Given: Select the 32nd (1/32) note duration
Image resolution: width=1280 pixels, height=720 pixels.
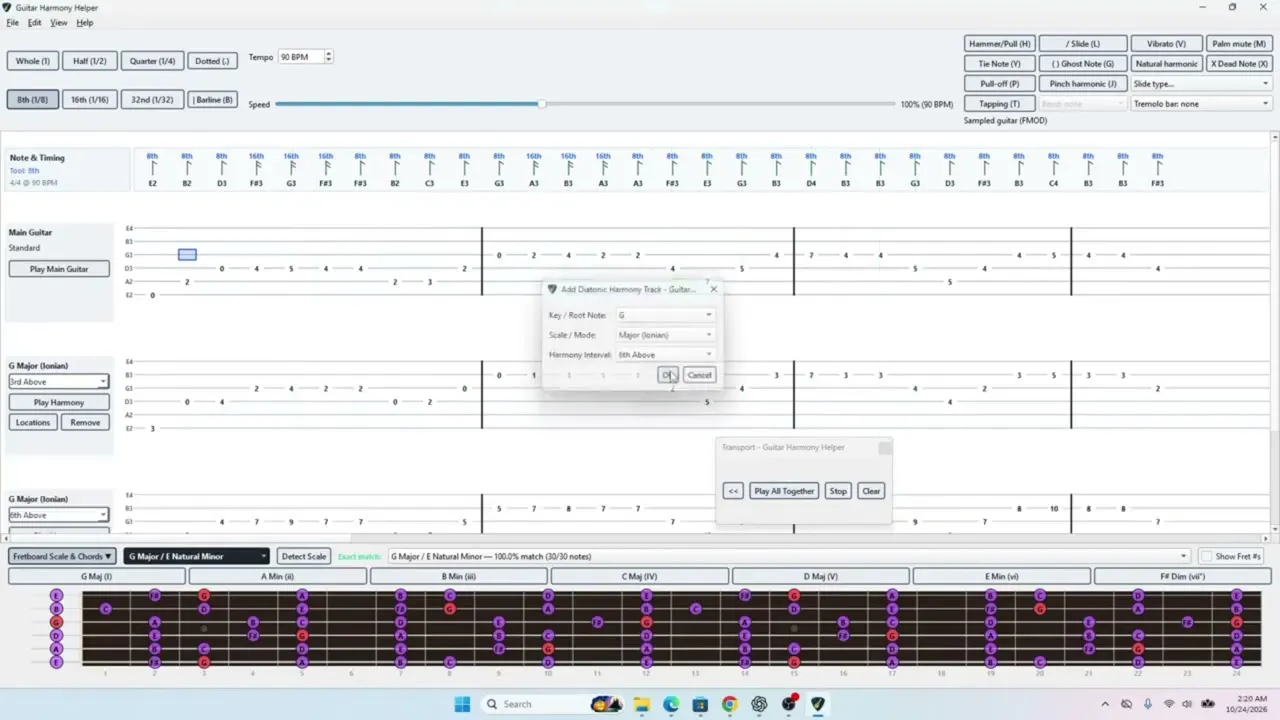Looking at the screenshot, I should [x=152, y=99].
